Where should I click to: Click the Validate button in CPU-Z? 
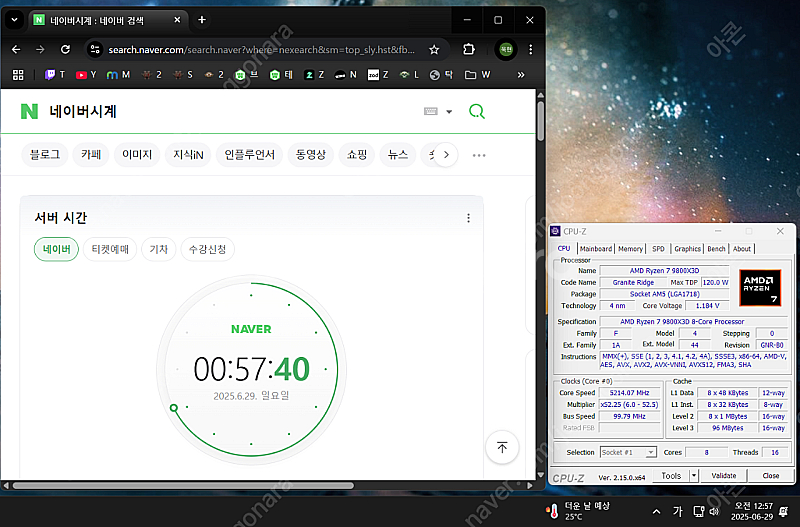pyautogui.click(x=724, y=476)
